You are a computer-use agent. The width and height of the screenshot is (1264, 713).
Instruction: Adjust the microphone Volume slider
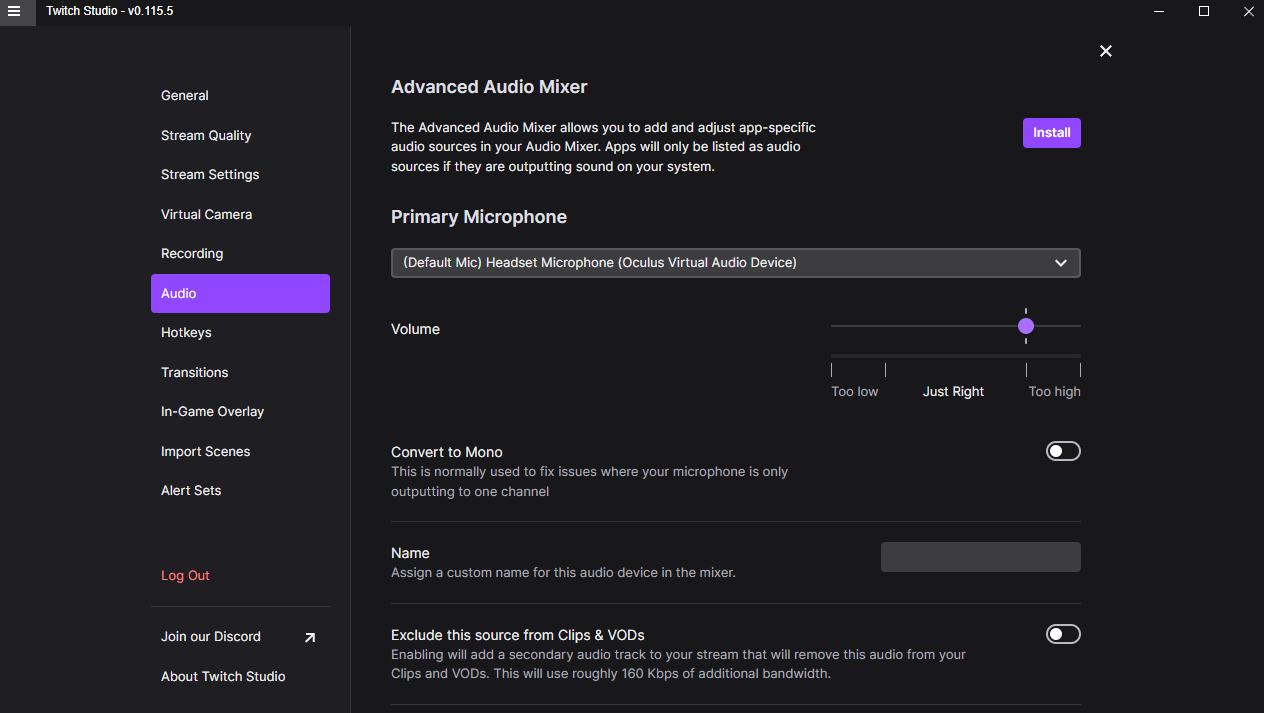[x=1025, y=326]
